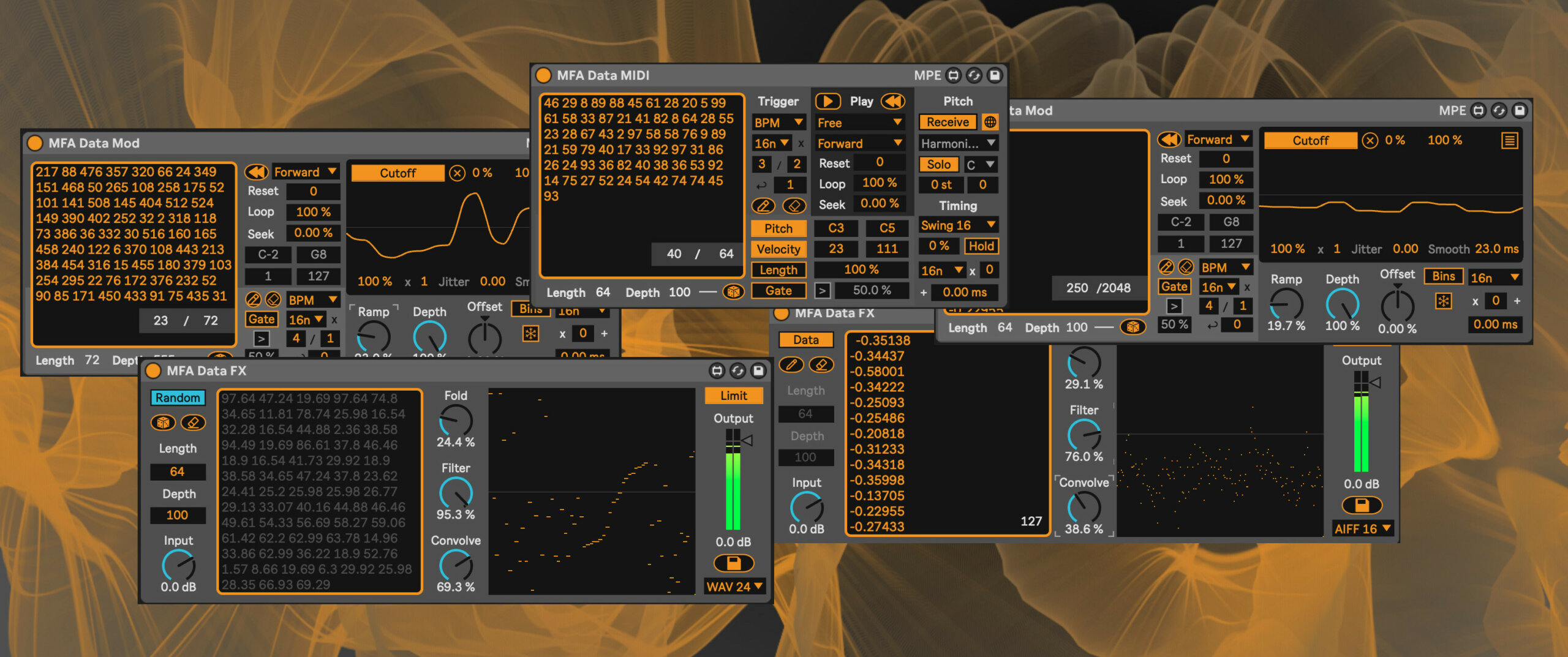1568x657 pixels.
Task: Click Cutoff mapping button in 250 /2048 Data Mod
Action: [x=1310, y=141]
